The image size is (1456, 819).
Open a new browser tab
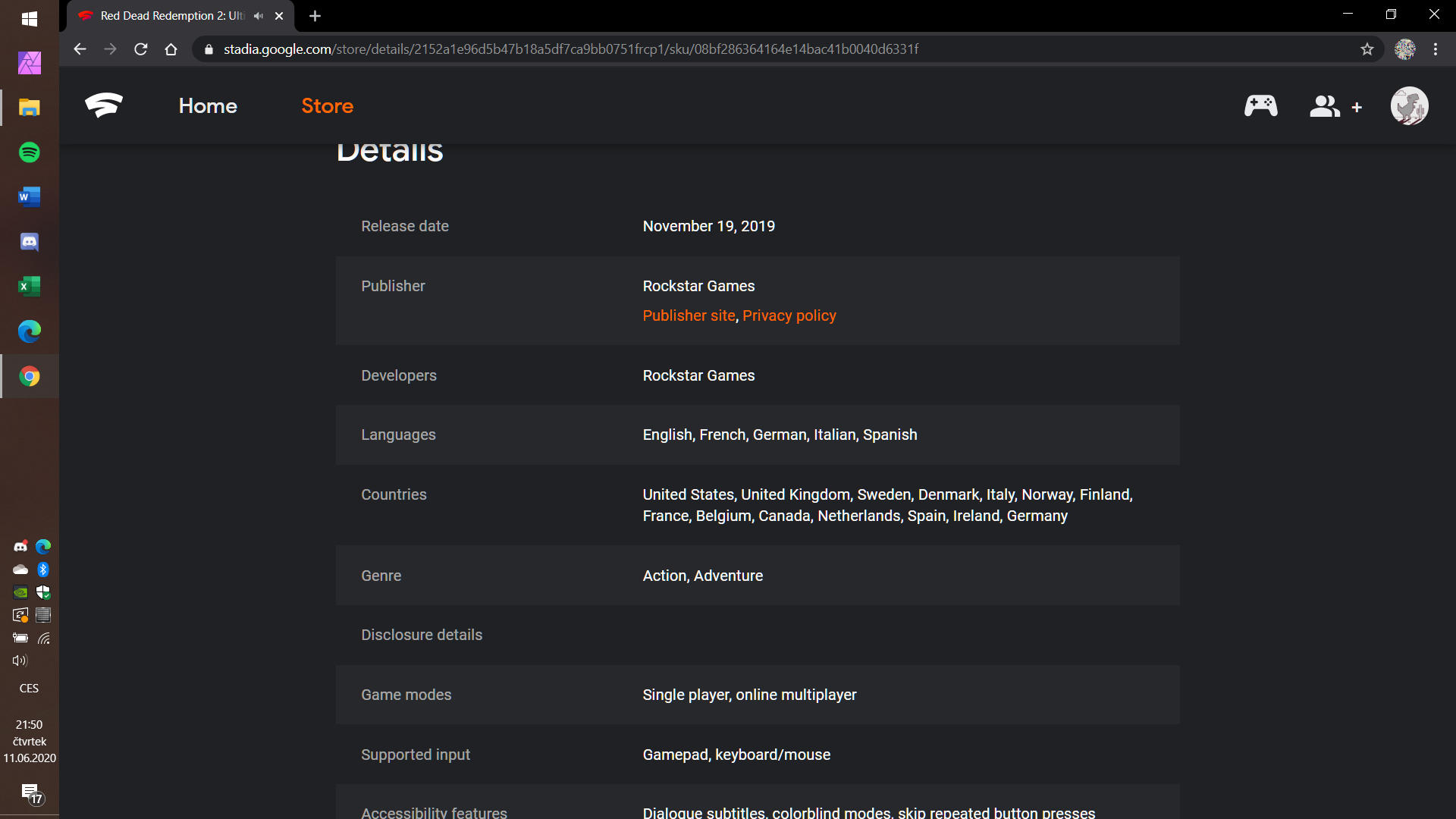[315, 16]
